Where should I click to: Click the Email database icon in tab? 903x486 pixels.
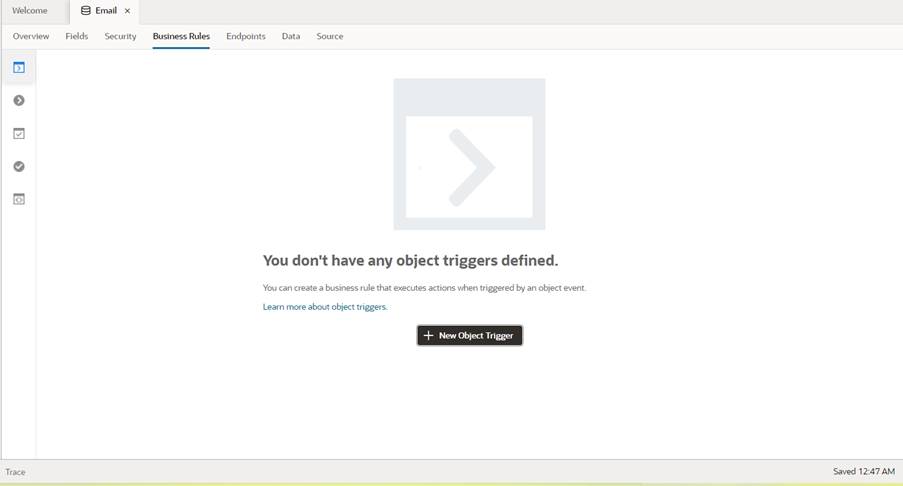(x=86, y=10)
